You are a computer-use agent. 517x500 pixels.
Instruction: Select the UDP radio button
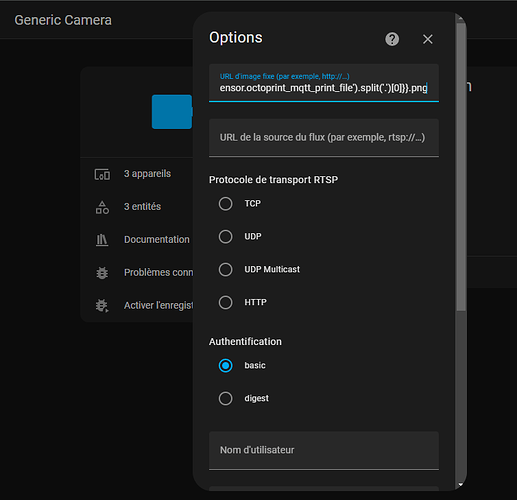point(226,237)
